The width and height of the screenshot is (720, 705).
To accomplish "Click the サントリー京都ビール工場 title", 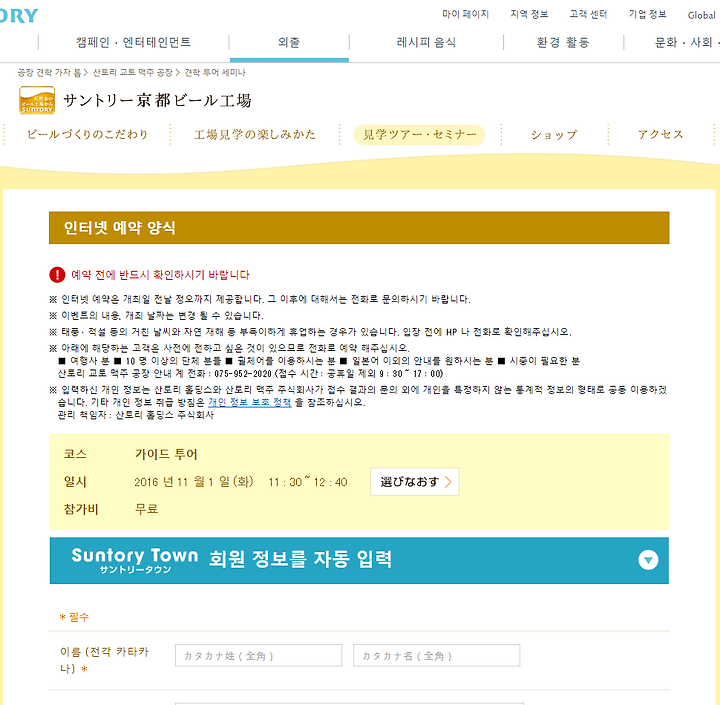I will click(x=158, y=100).
